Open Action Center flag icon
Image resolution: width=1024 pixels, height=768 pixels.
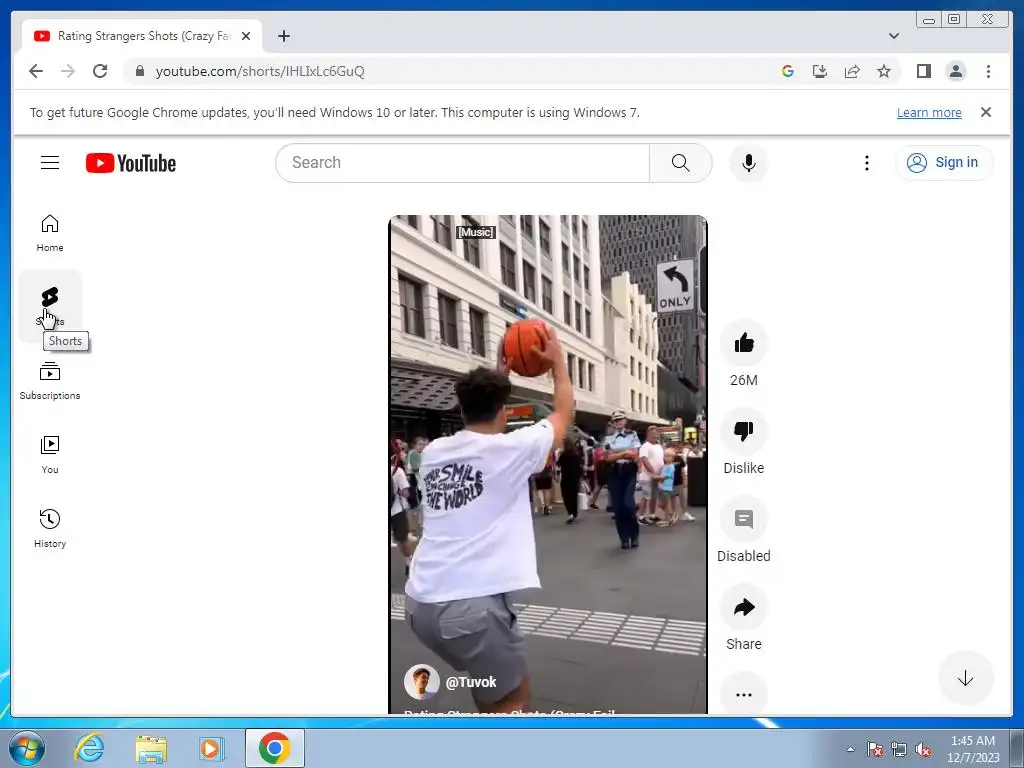(x=875, y=750)
